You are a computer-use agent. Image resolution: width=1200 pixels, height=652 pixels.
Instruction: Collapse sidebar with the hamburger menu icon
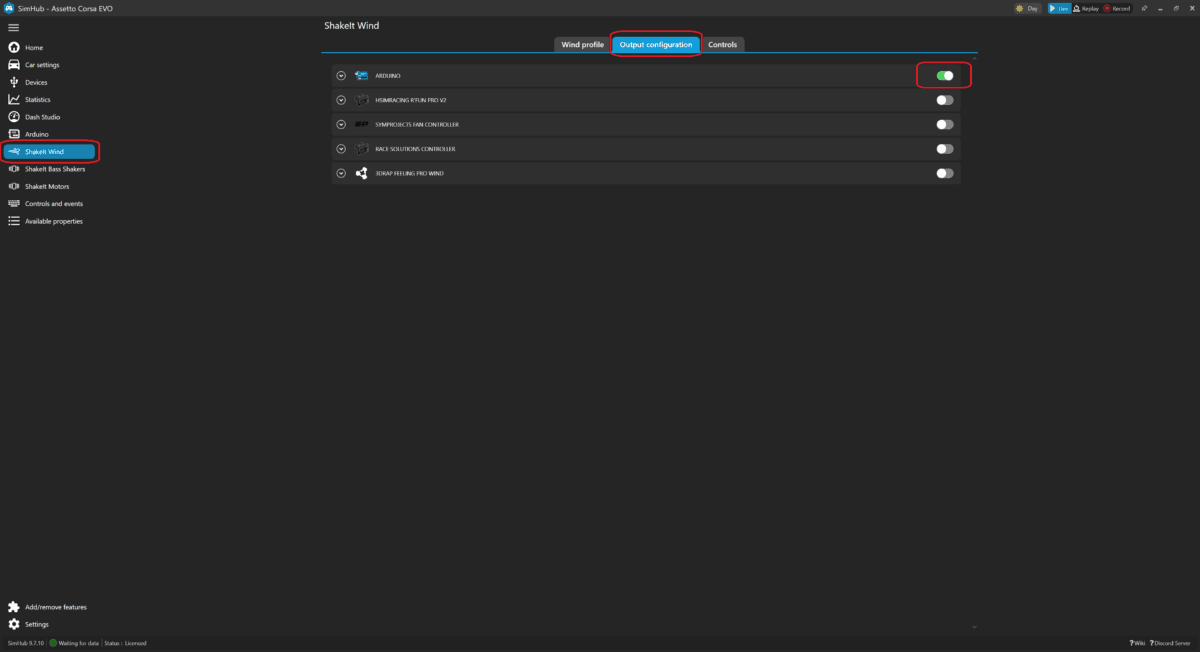coord(14,28)
